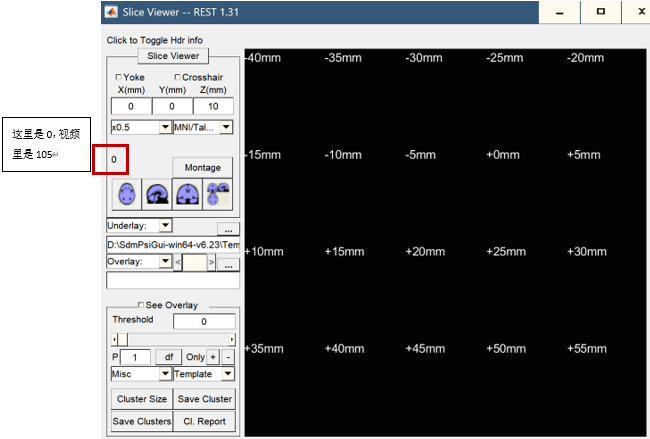
Task: Click the underlay browse '...' button
Action: pos(228,228)
